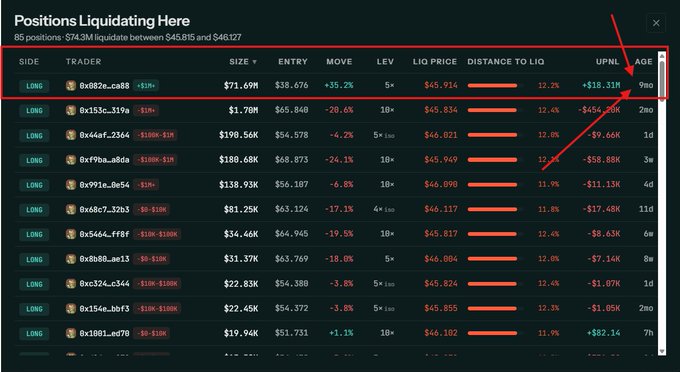Click avatar icon of trader 0x082e…ca88
Viewport: 680px width, 372px height.
pos(71,85)
